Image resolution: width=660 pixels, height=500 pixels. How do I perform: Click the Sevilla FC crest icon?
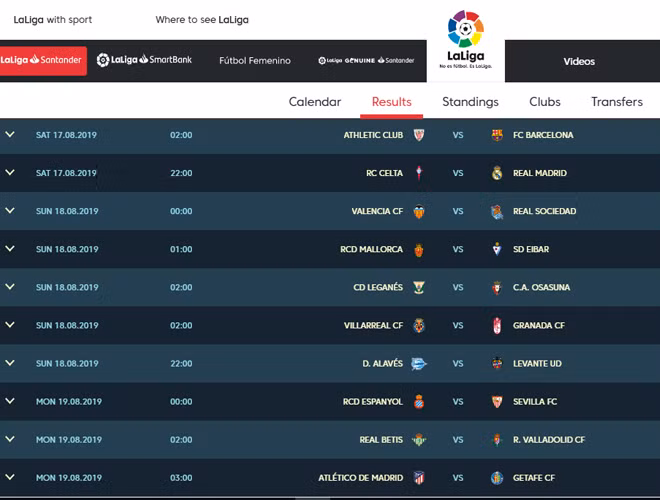point(497,402)
